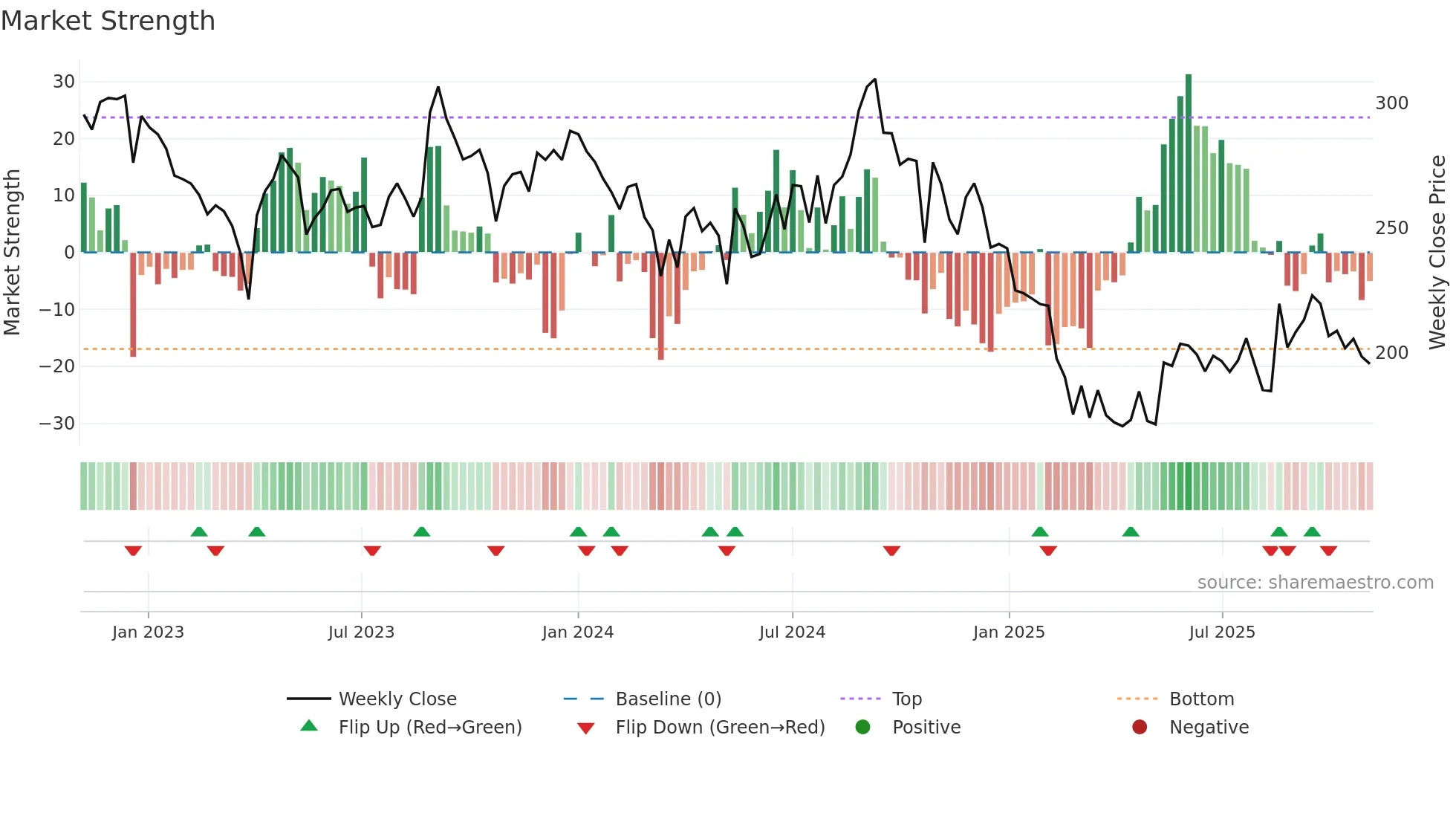Click the Jul 2025 axis label

(x=1221, y=632)
